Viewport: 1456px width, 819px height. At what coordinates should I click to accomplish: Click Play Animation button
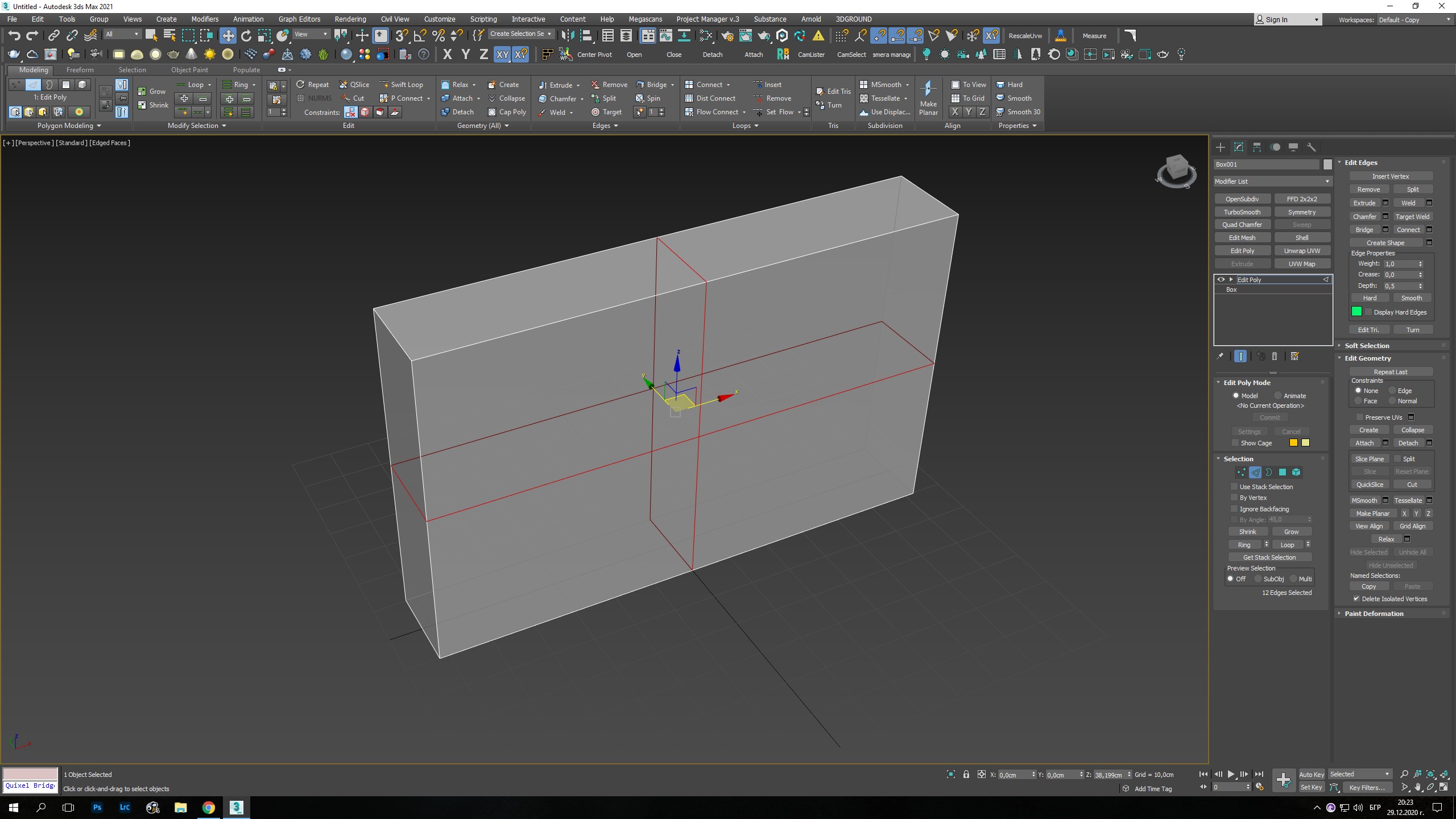coord(1231,775)
